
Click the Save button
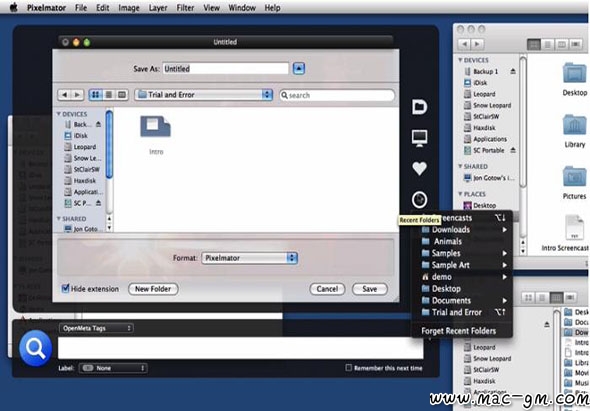click(370, 289)
